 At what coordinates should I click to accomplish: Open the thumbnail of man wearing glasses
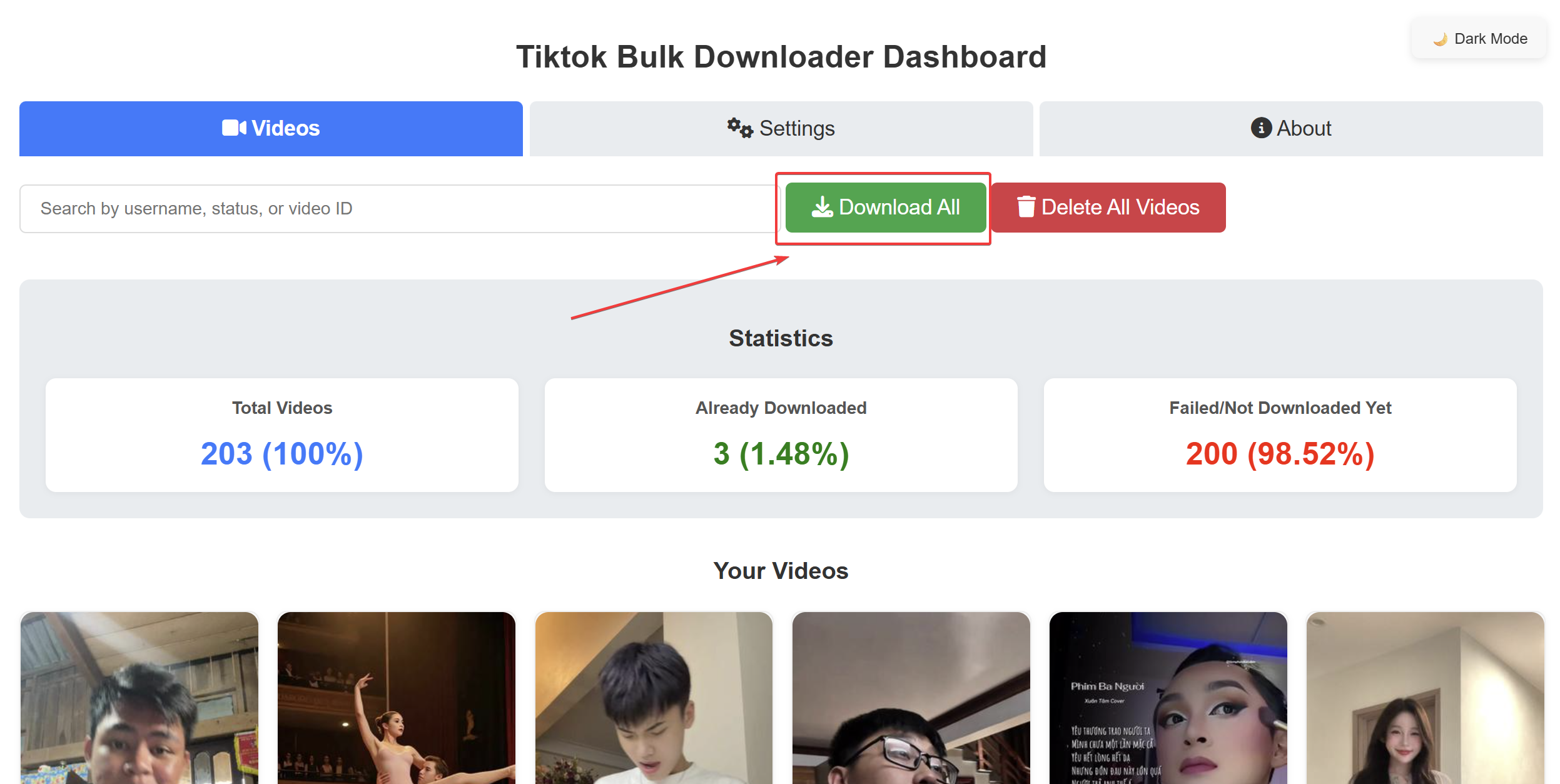[911, 698]
